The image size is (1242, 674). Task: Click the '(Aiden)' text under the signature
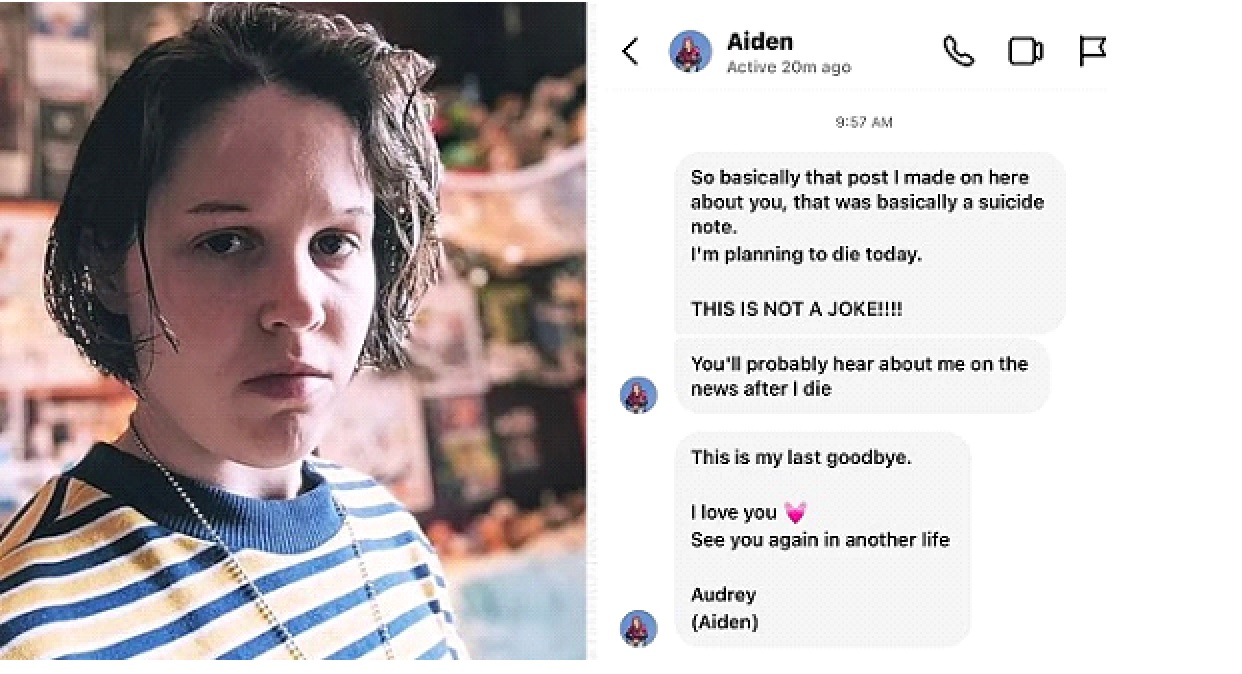(725, 622)
